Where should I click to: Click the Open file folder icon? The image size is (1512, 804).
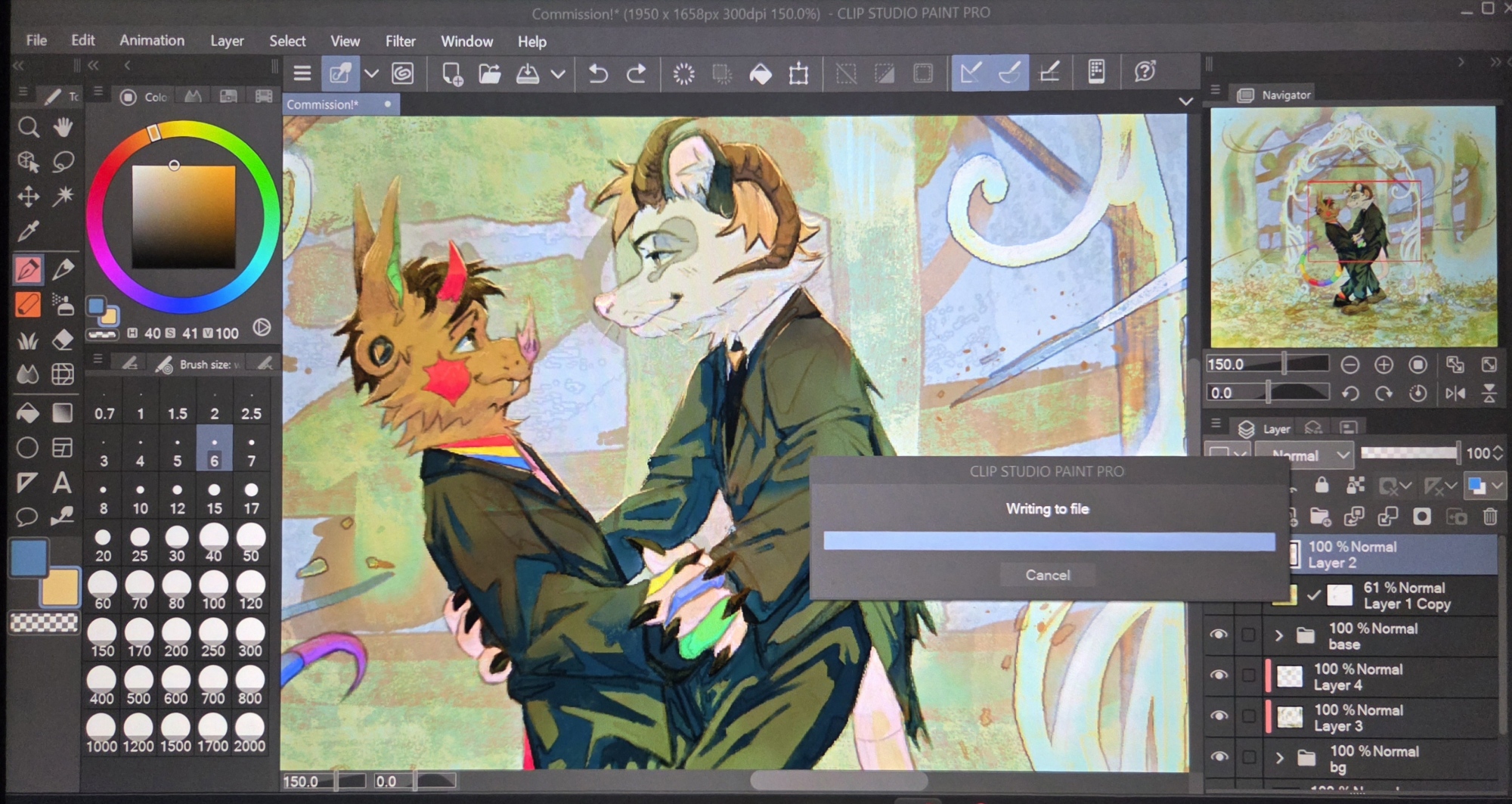[x=490, y=73]
